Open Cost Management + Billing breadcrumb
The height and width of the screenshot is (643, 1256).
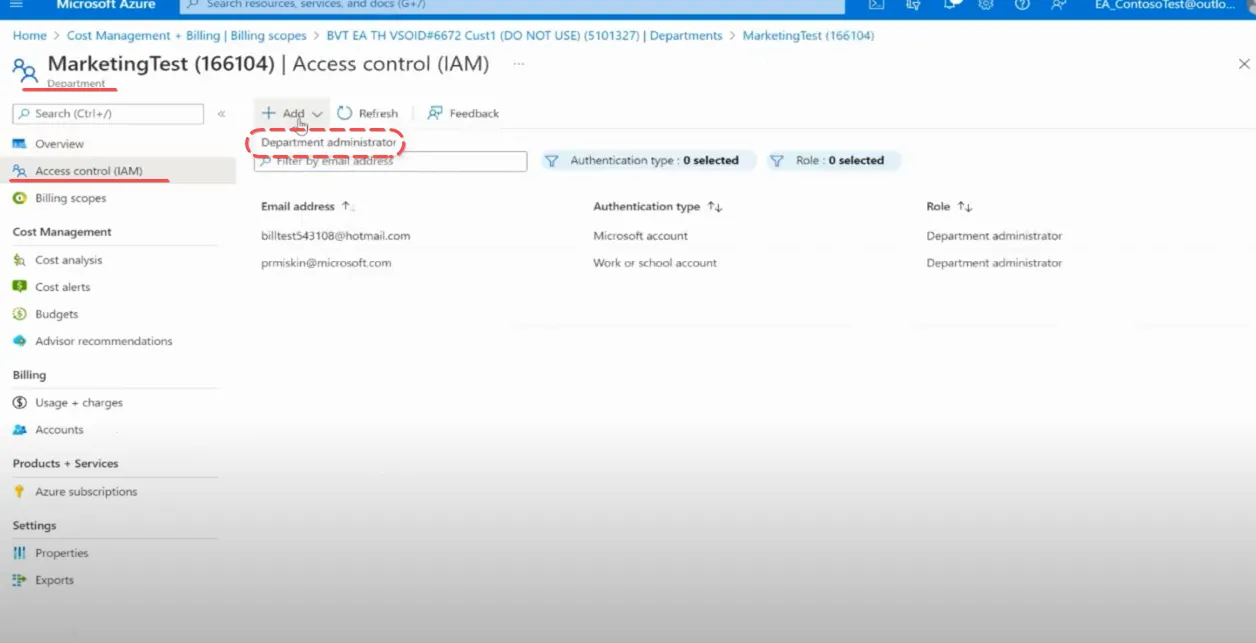[187, 35]
